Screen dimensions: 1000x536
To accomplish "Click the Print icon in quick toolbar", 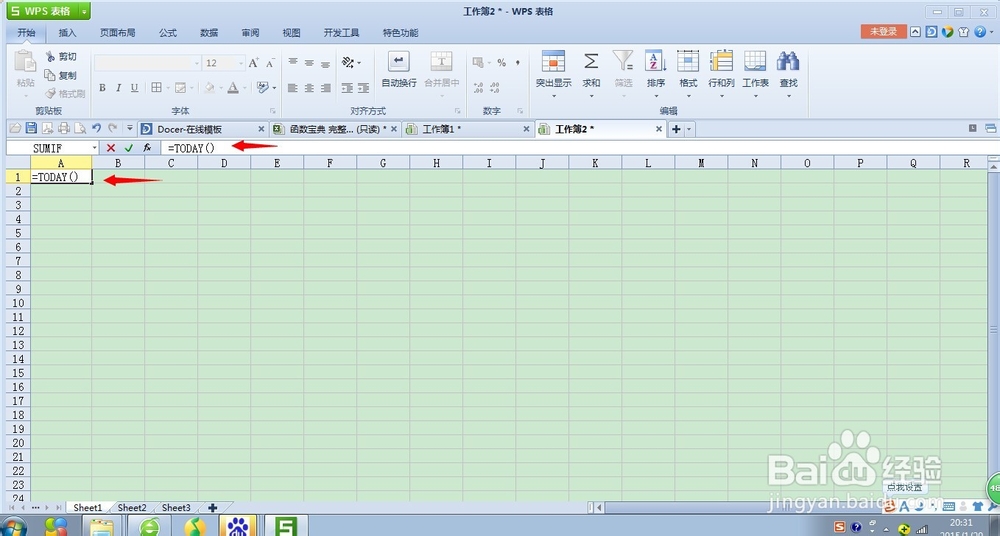I will click(x=64, y=128).
